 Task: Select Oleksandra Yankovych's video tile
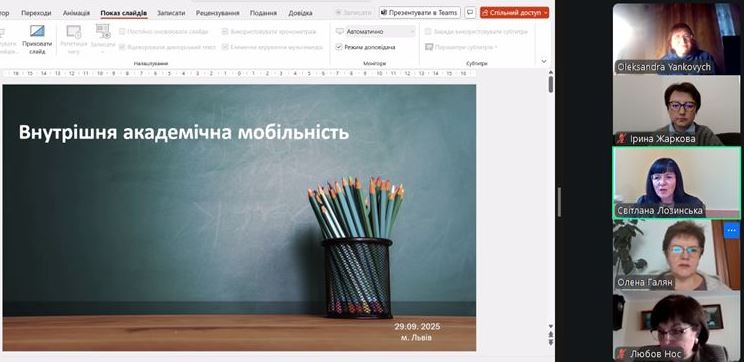[676, 39]
